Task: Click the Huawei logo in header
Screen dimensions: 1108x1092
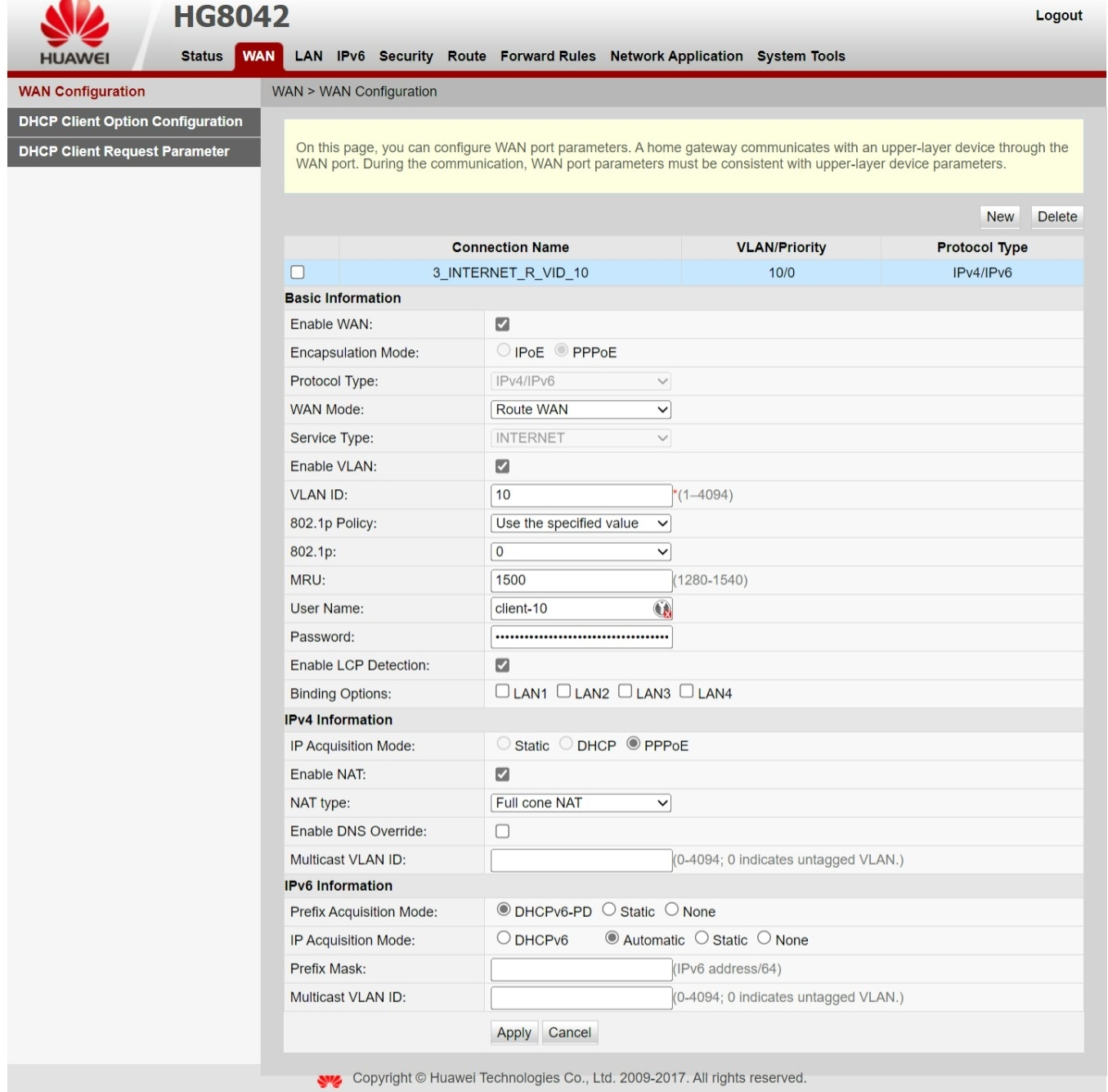Action: 74,34
